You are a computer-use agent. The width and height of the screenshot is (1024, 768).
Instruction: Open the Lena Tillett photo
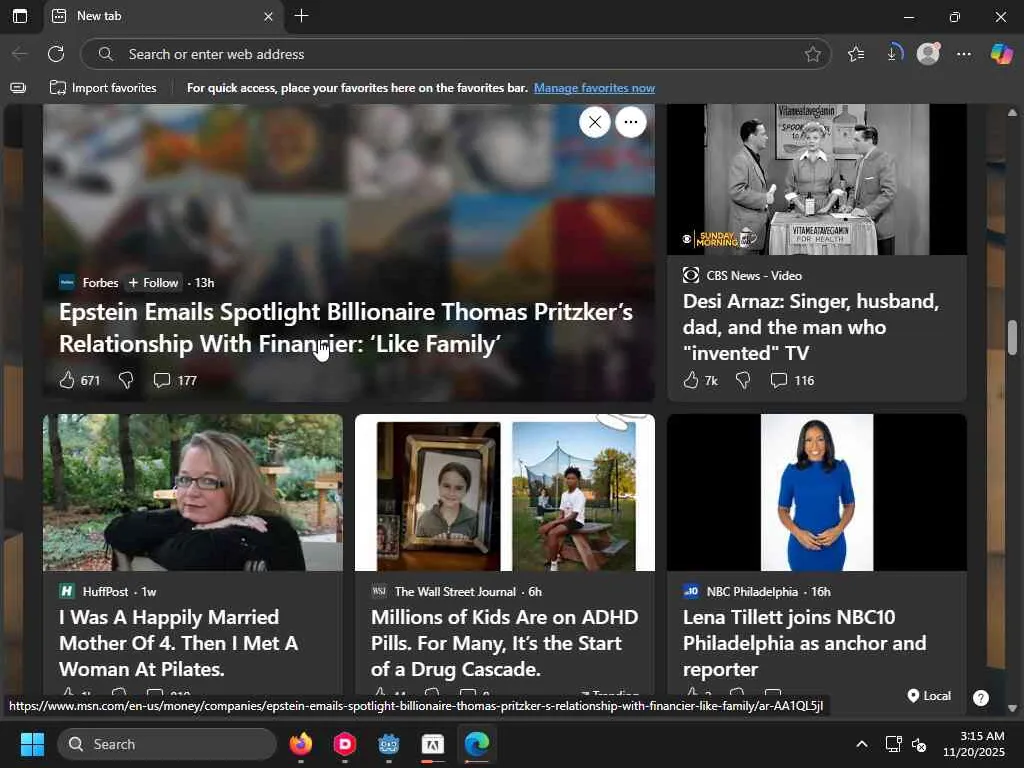tap(816, 492)
